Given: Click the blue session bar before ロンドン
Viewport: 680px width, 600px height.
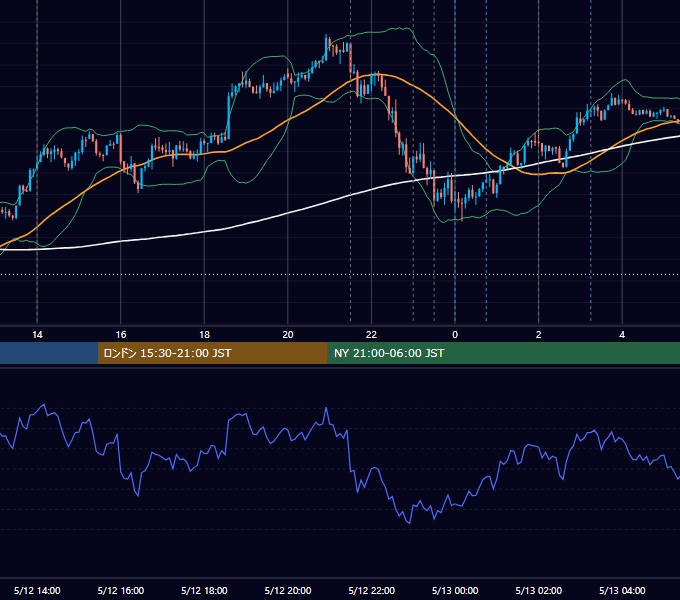Looking at the screenshot, I should [49, 353].
